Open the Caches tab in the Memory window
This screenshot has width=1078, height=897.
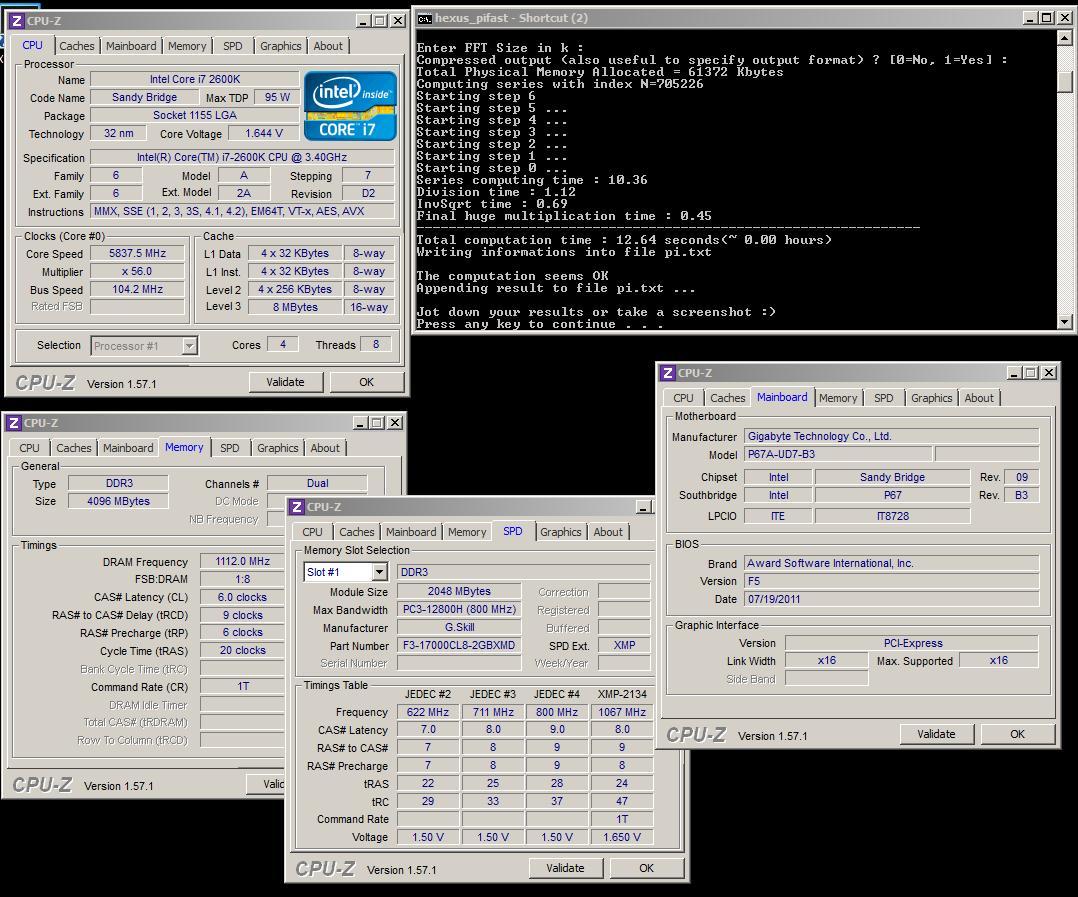(x=74, y=448)
